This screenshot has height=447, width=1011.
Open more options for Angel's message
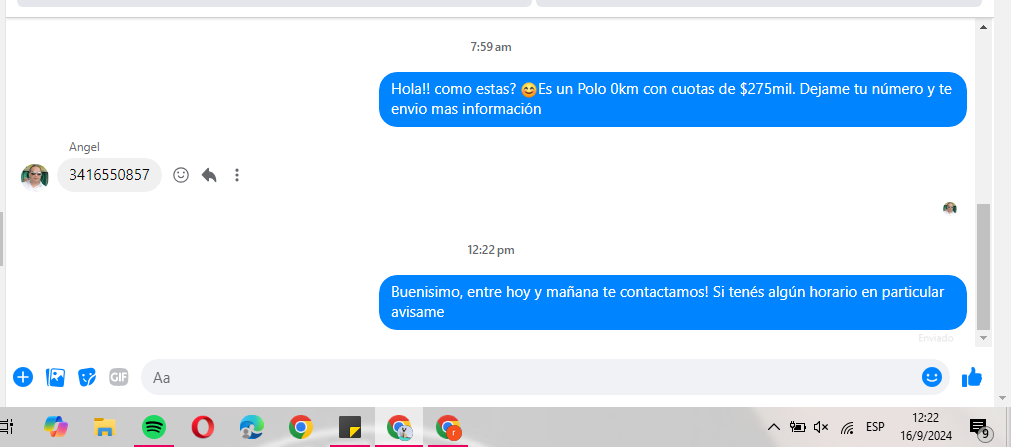tap(237, 175)
